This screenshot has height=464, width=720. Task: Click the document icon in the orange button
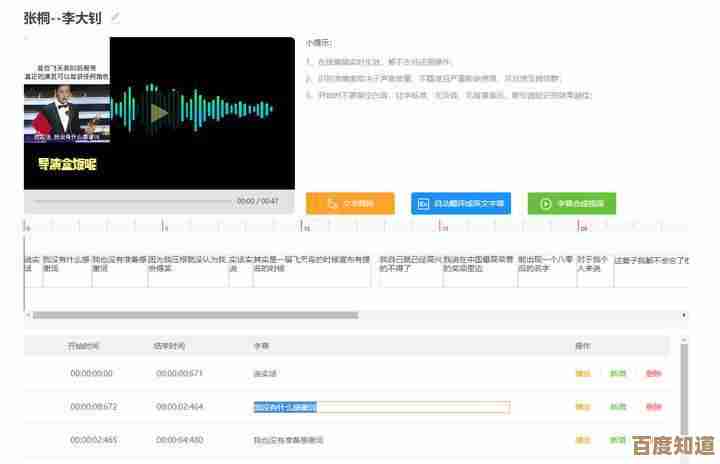pyautogui.click(x=333, y=204)
